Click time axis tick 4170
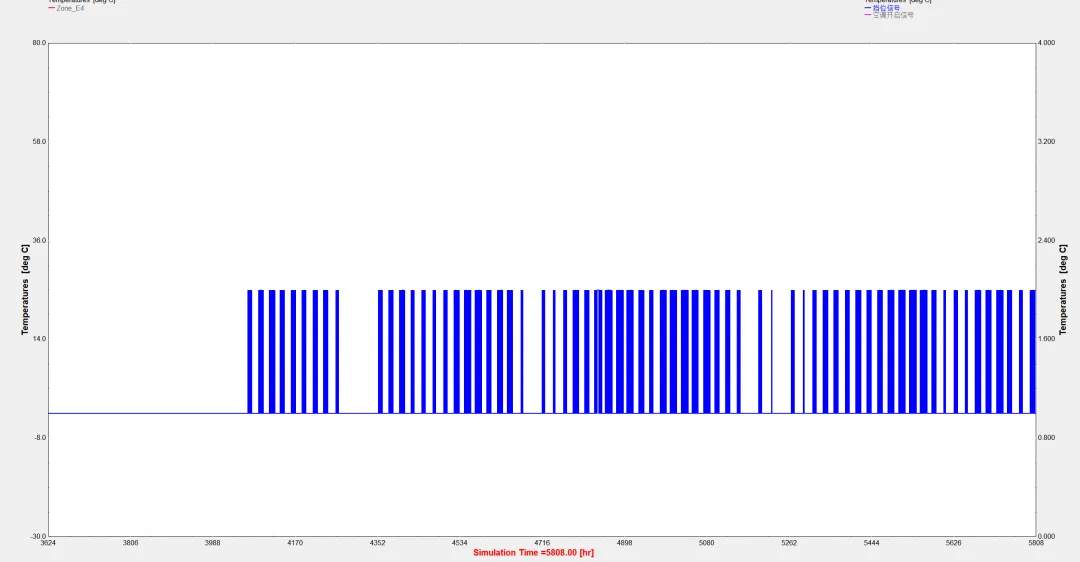This screenshot has width=1080, height=562. pyautogui.click(x=295, y=543)
